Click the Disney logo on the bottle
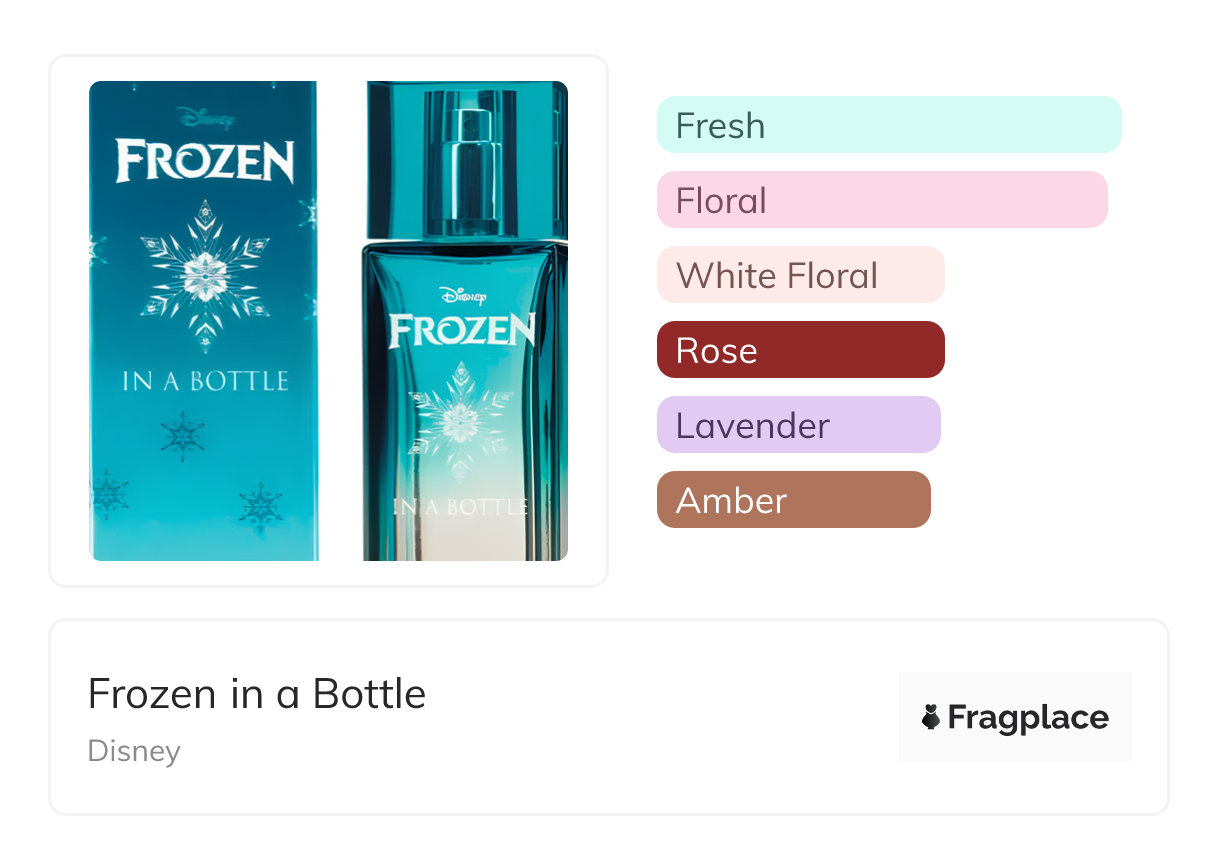 (x=461, y=296)
